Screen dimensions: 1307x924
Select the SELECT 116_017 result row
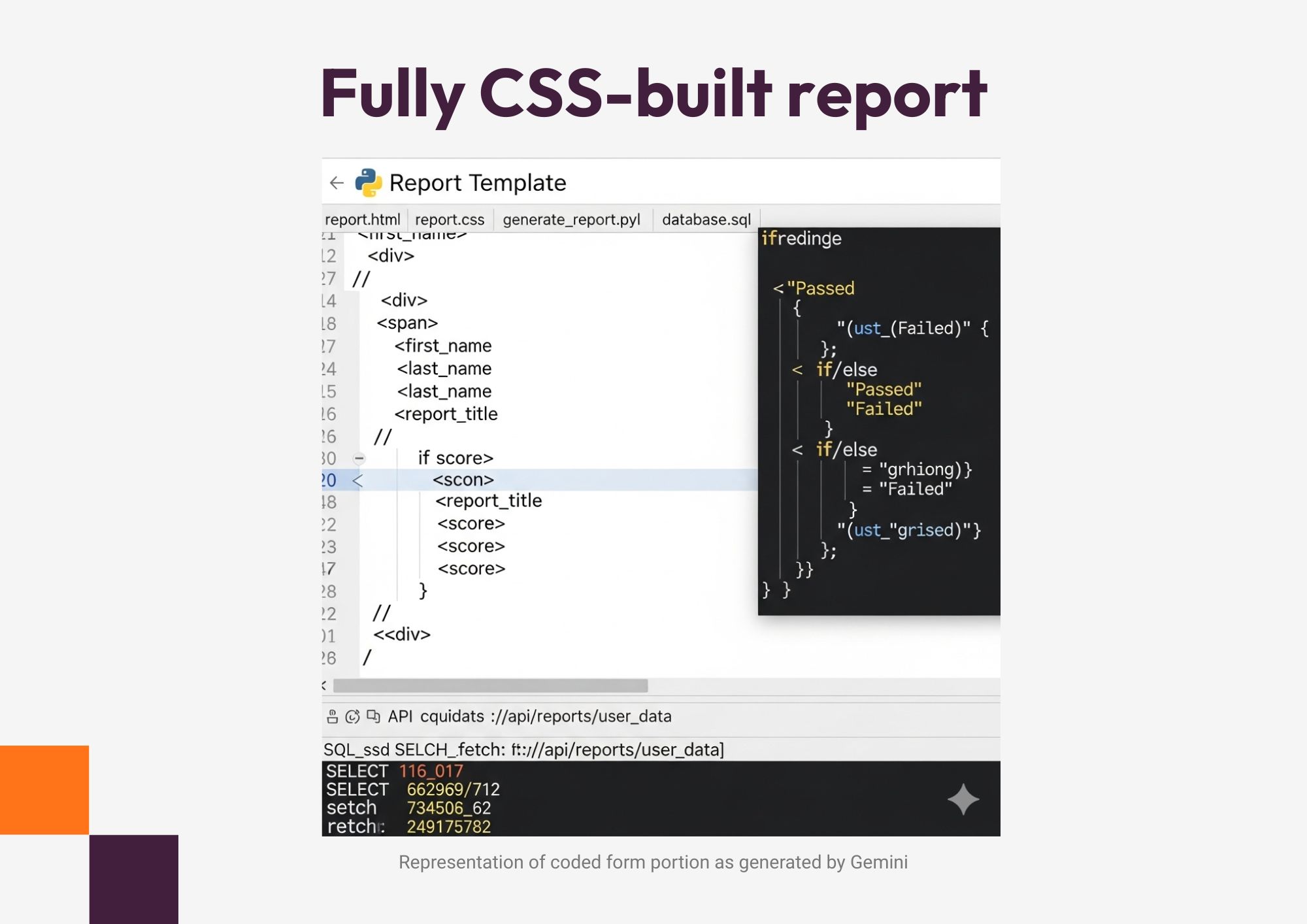[392, 771]
